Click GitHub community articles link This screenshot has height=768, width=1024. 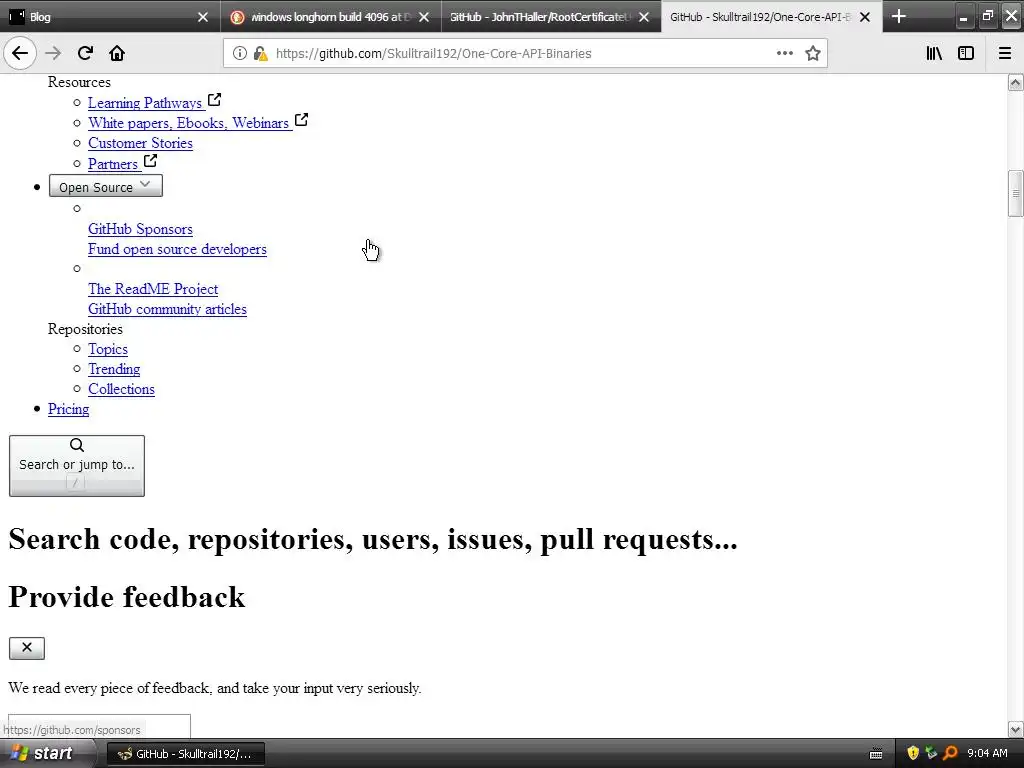(x=167, y=309)
